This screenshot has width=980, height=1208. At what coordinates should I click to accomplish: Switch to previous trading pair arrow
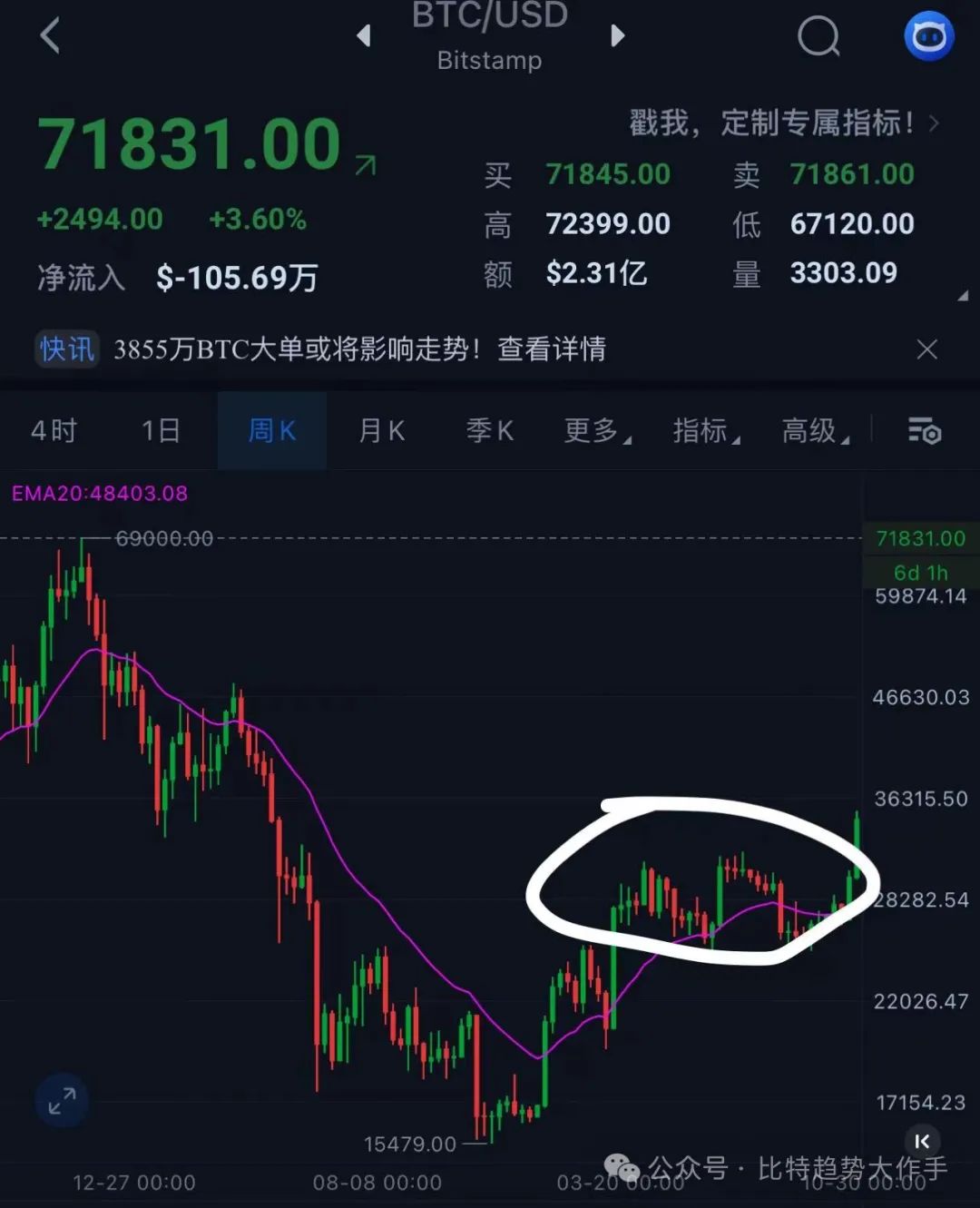pos(364,35)
